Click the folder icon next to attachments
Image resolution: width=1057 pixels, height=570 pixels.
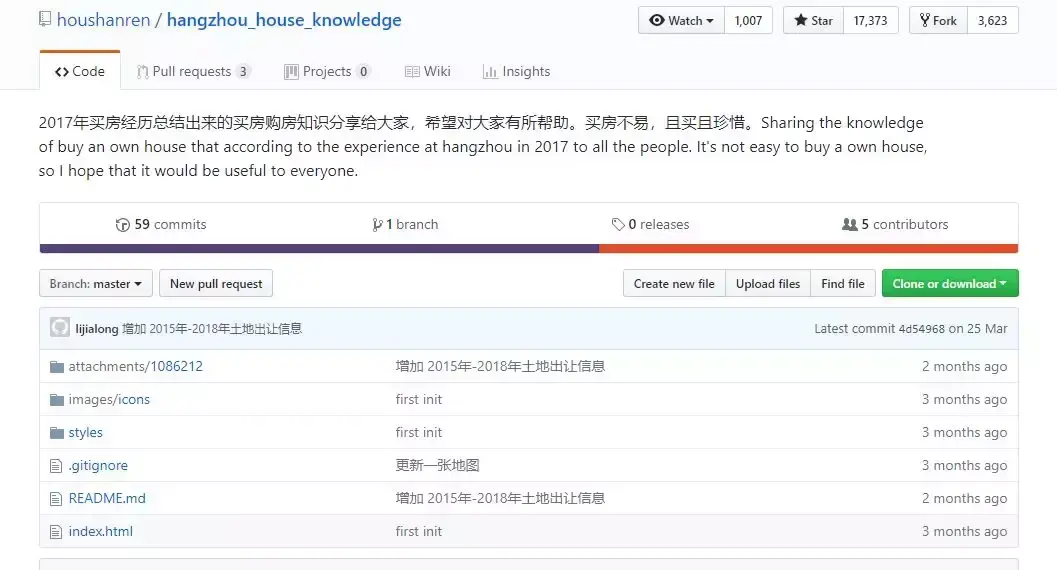point(57,366)
